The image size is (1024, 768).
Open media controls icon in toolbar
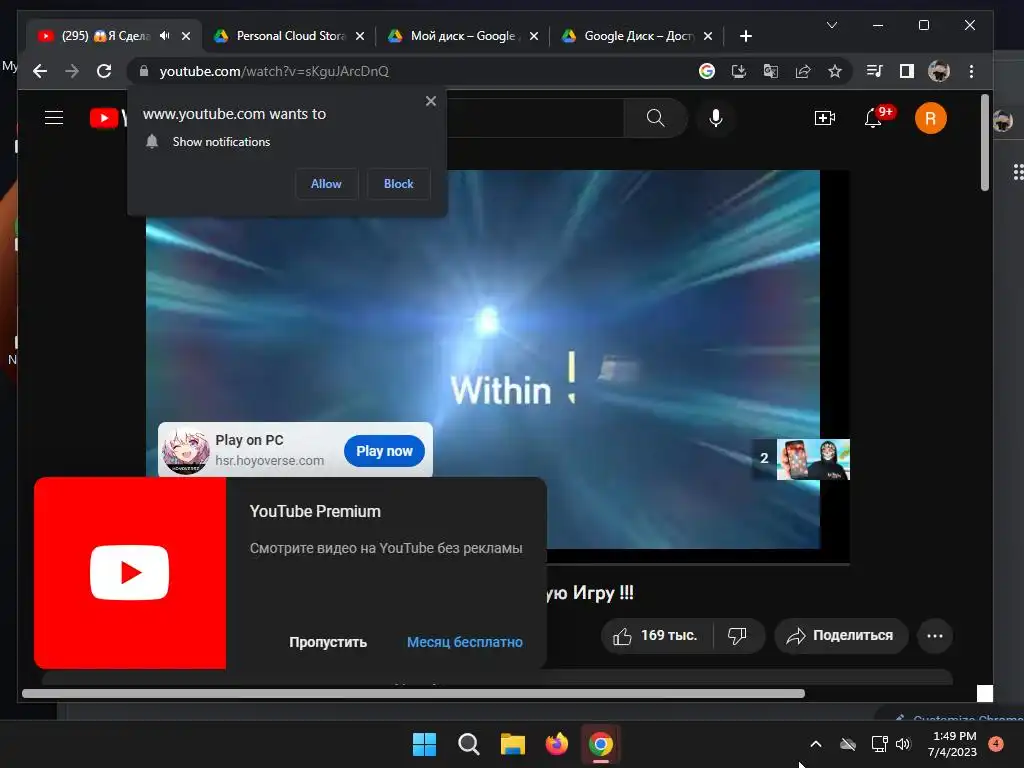click(874, 71)
